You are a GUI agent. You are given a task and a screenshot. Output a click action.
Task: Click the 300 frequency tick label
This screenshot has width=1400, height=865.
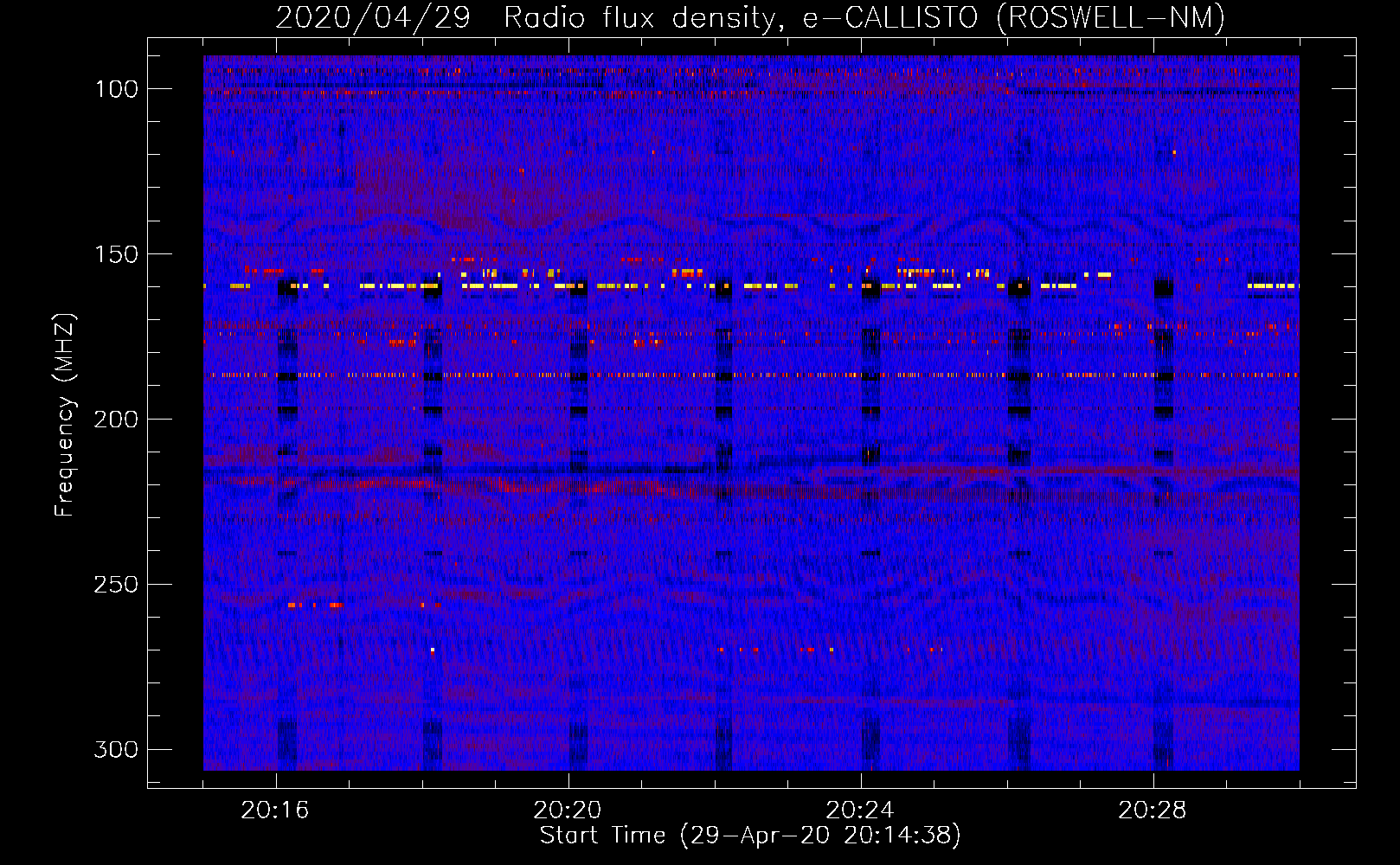coord(116,749)
